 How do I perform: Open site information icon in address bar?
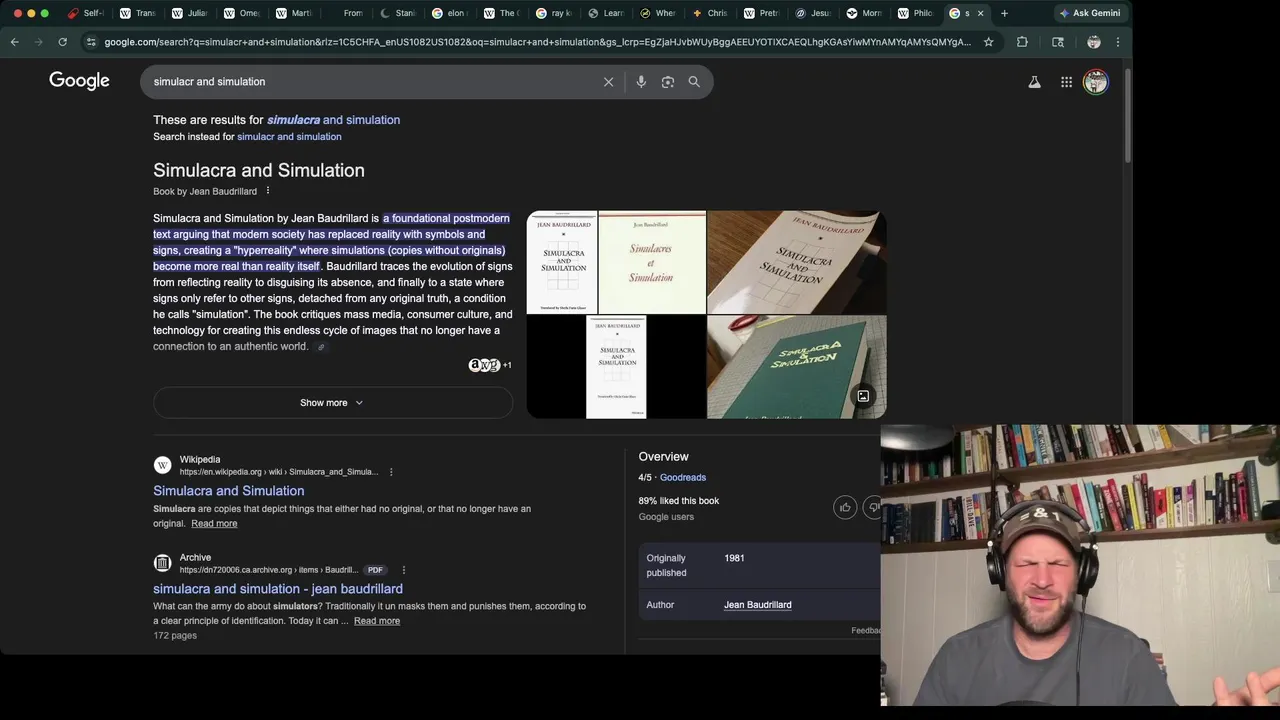(91, 42)
